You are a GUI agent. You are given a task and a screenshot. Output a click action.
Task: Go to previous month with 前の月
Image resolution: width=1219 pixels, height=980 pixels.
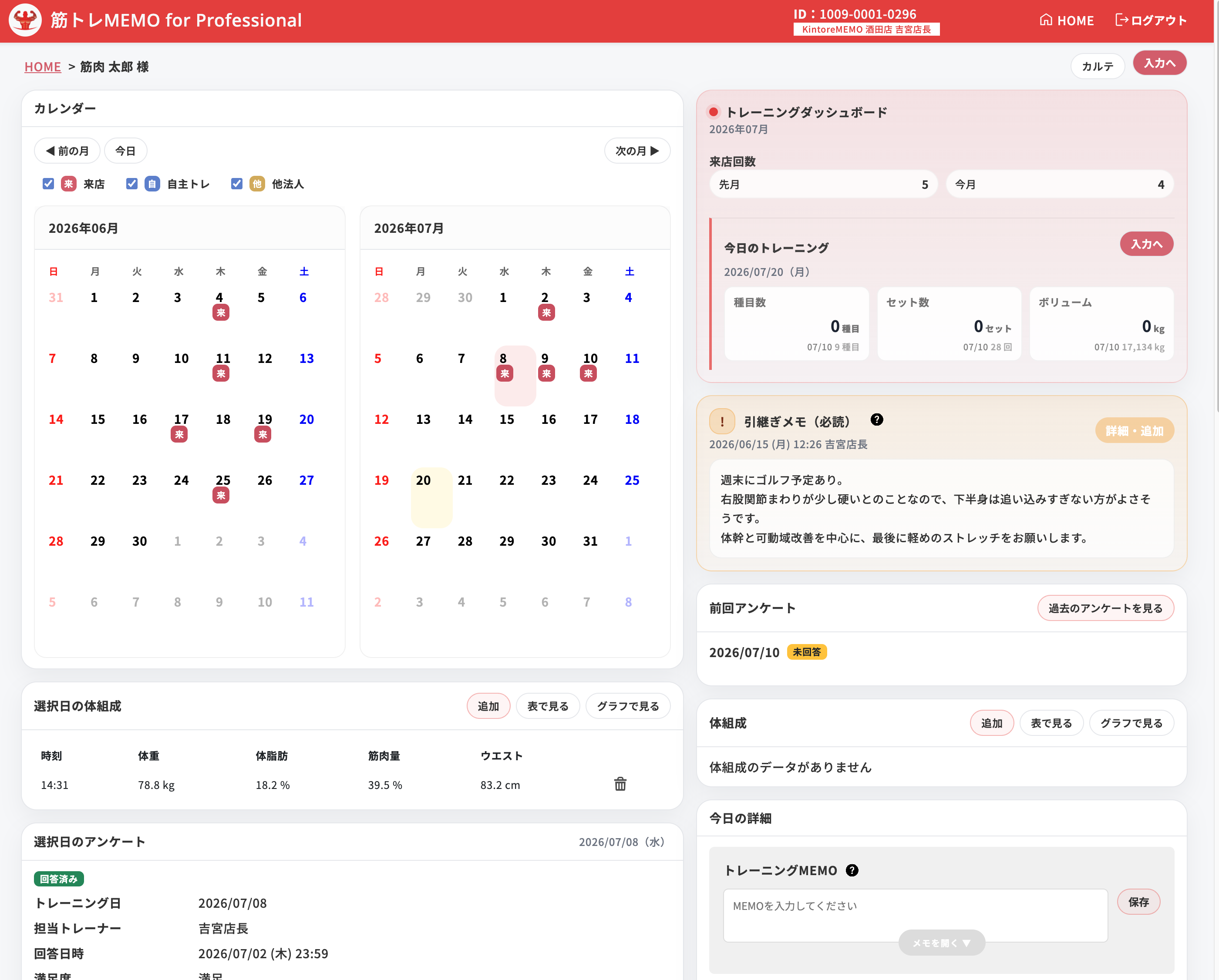[x=67, y=151]
